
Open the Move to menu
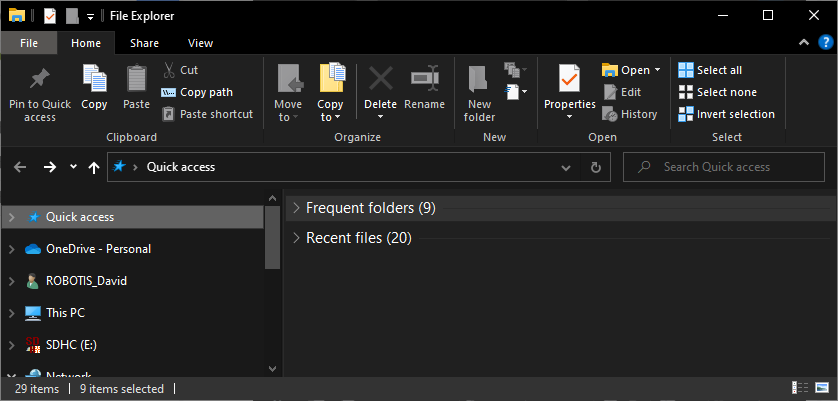288,93
